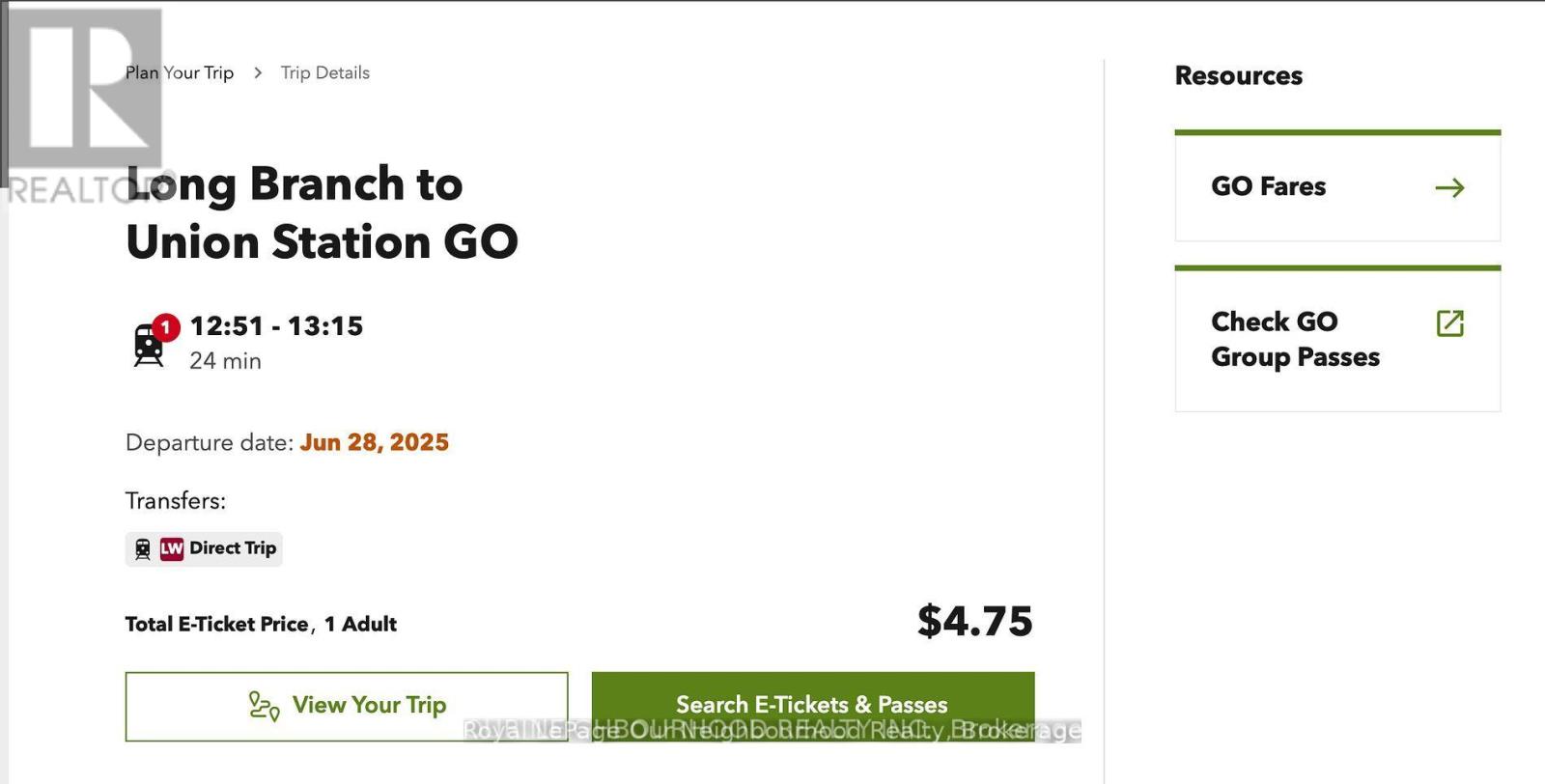Click the 12:51 - 13:15 trip time
The image size is (1545, 784).
[276, 326]
